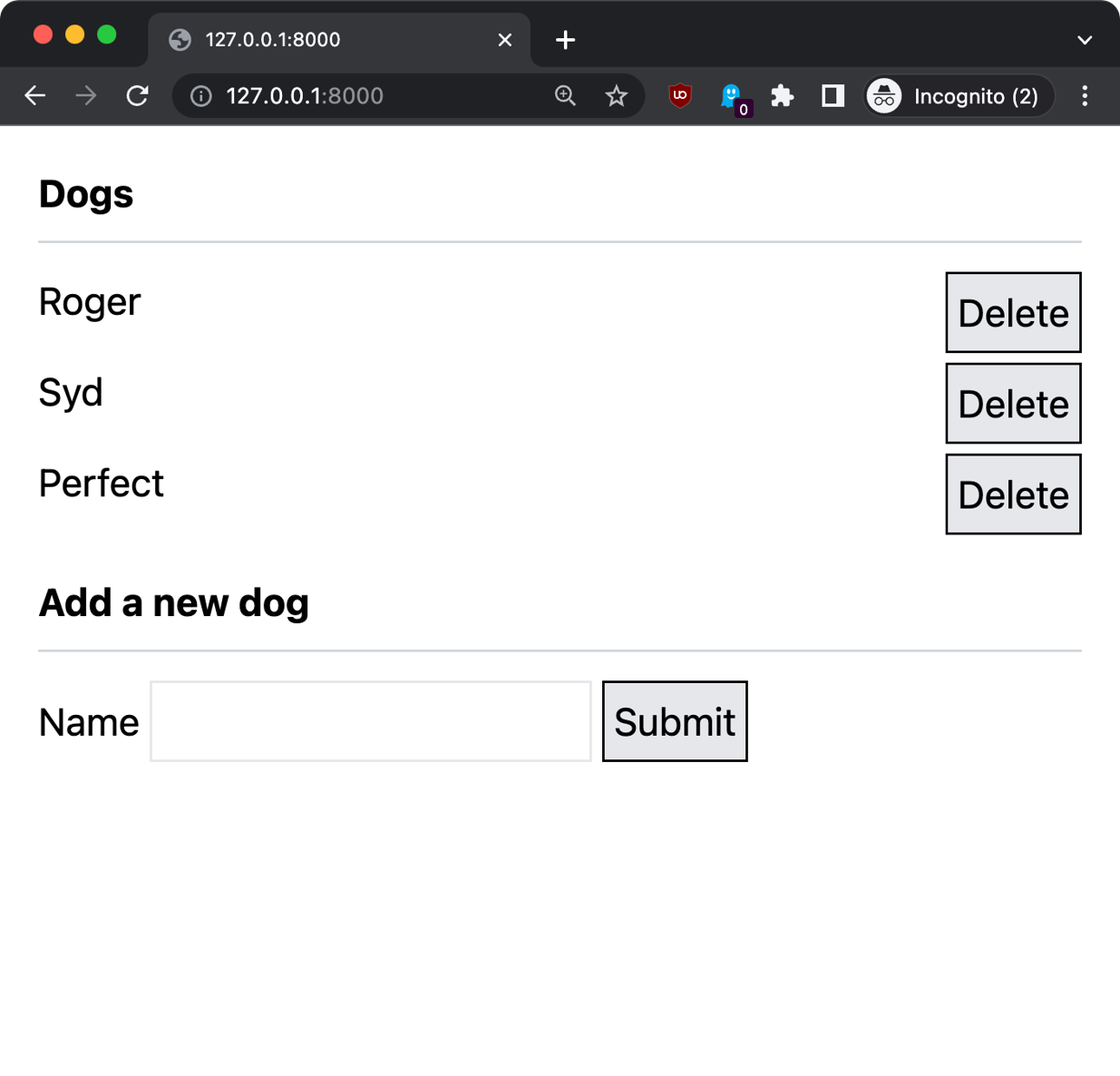Open the Extensions puzzle menu
The image size is (1120, 1076).
pyautogui.click(x=782, y=96)
